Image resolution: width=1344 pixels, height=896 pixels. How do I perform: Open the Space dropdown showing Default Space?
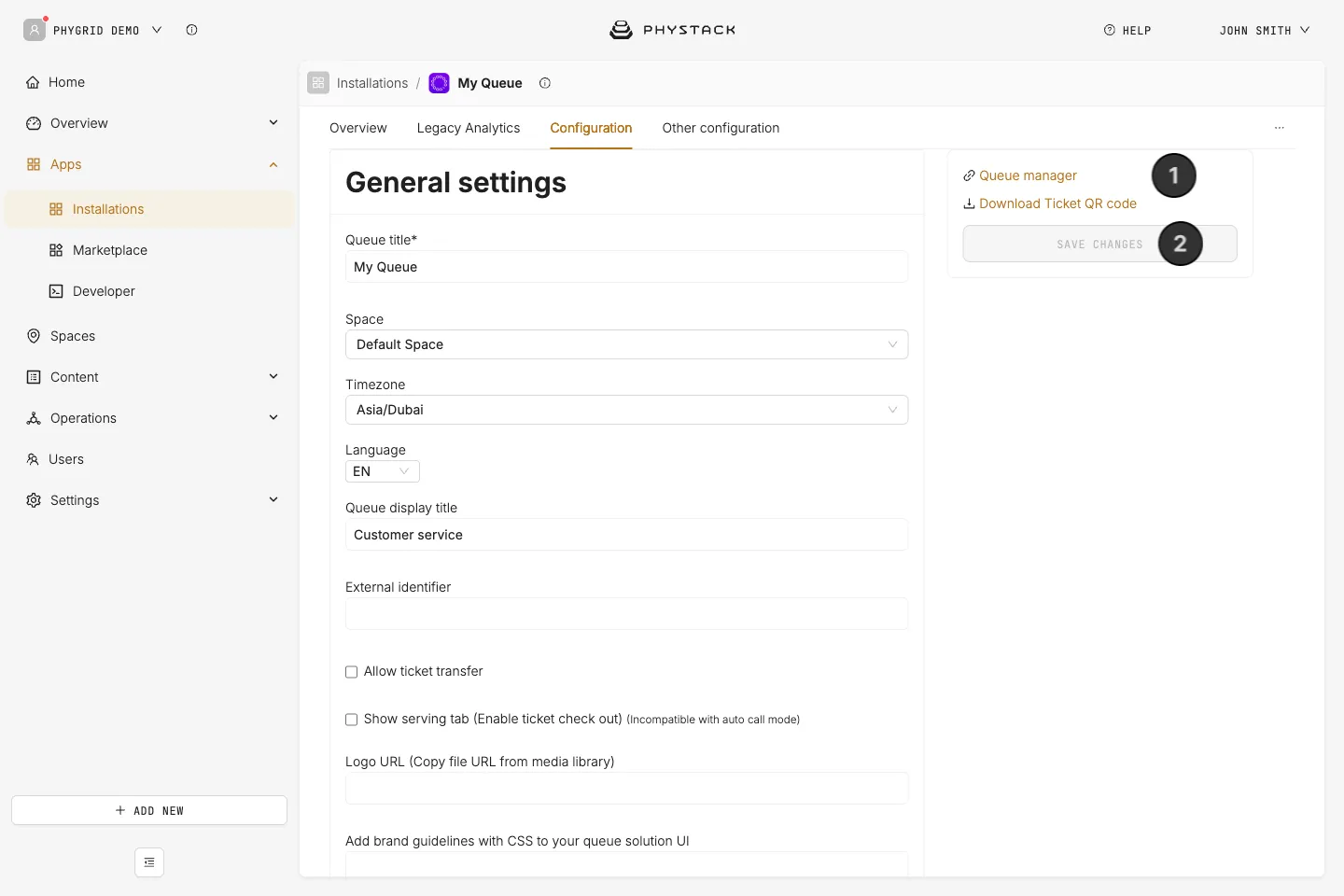pyautogui.click(x=626, y=344)
